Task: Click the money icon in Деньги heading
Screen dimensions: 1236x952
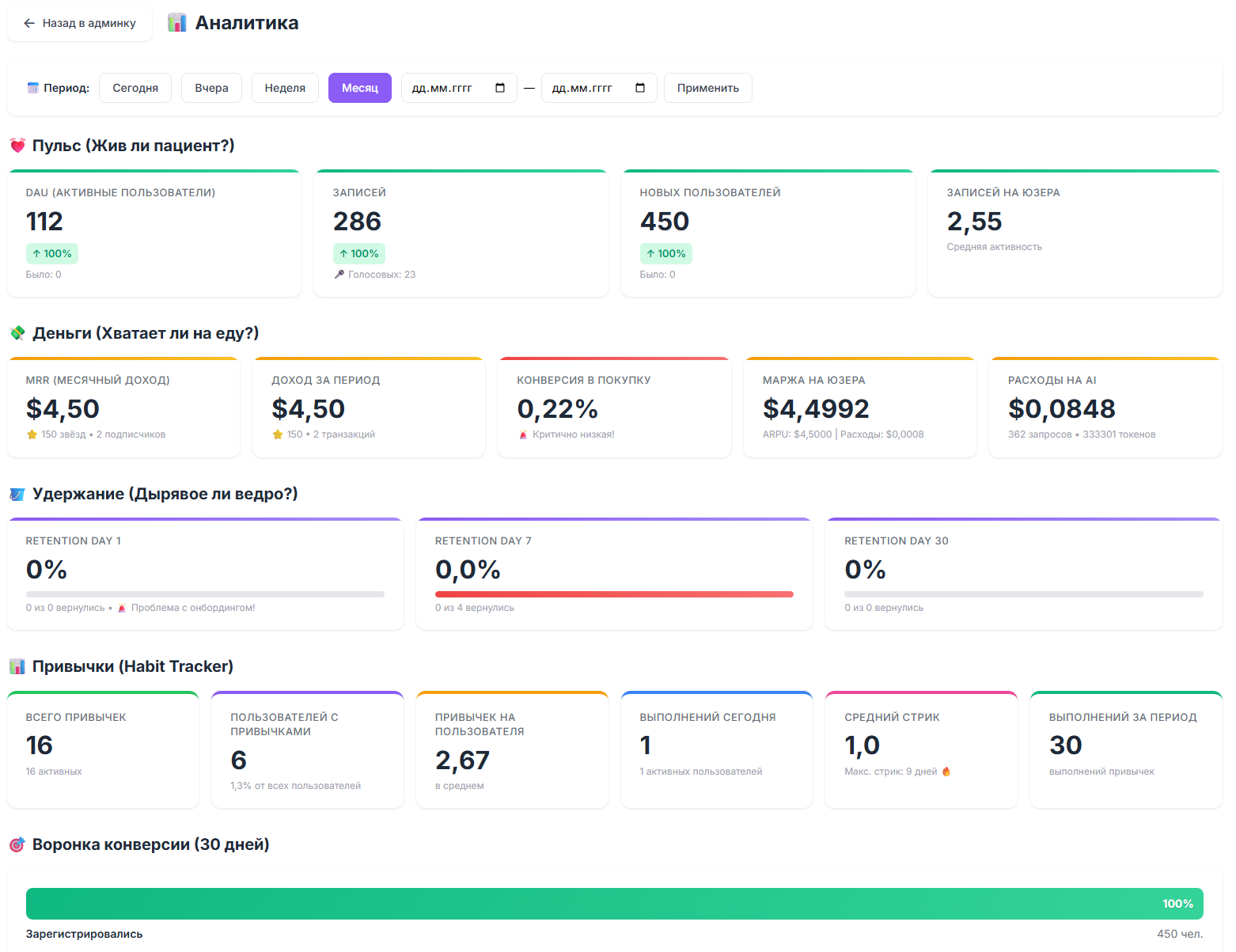Action: point(17,333)
